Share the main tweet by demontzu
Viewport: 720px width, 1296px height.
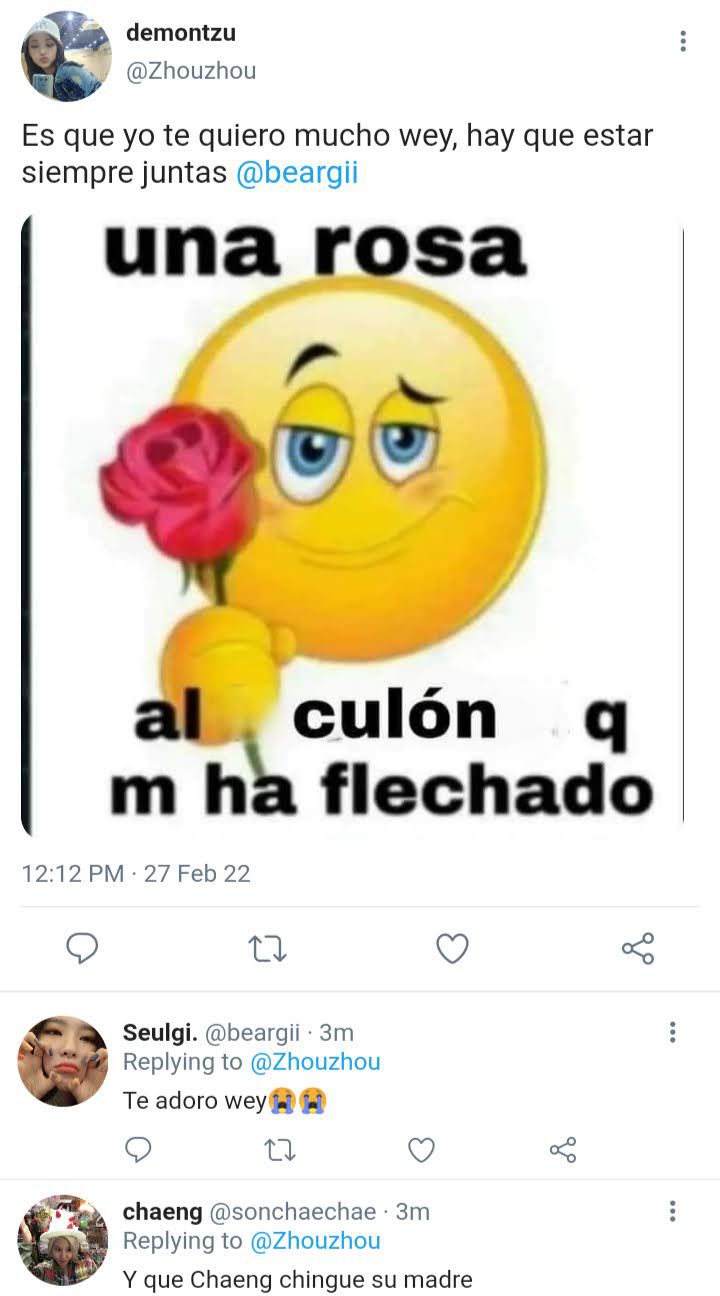coord(638,948)
